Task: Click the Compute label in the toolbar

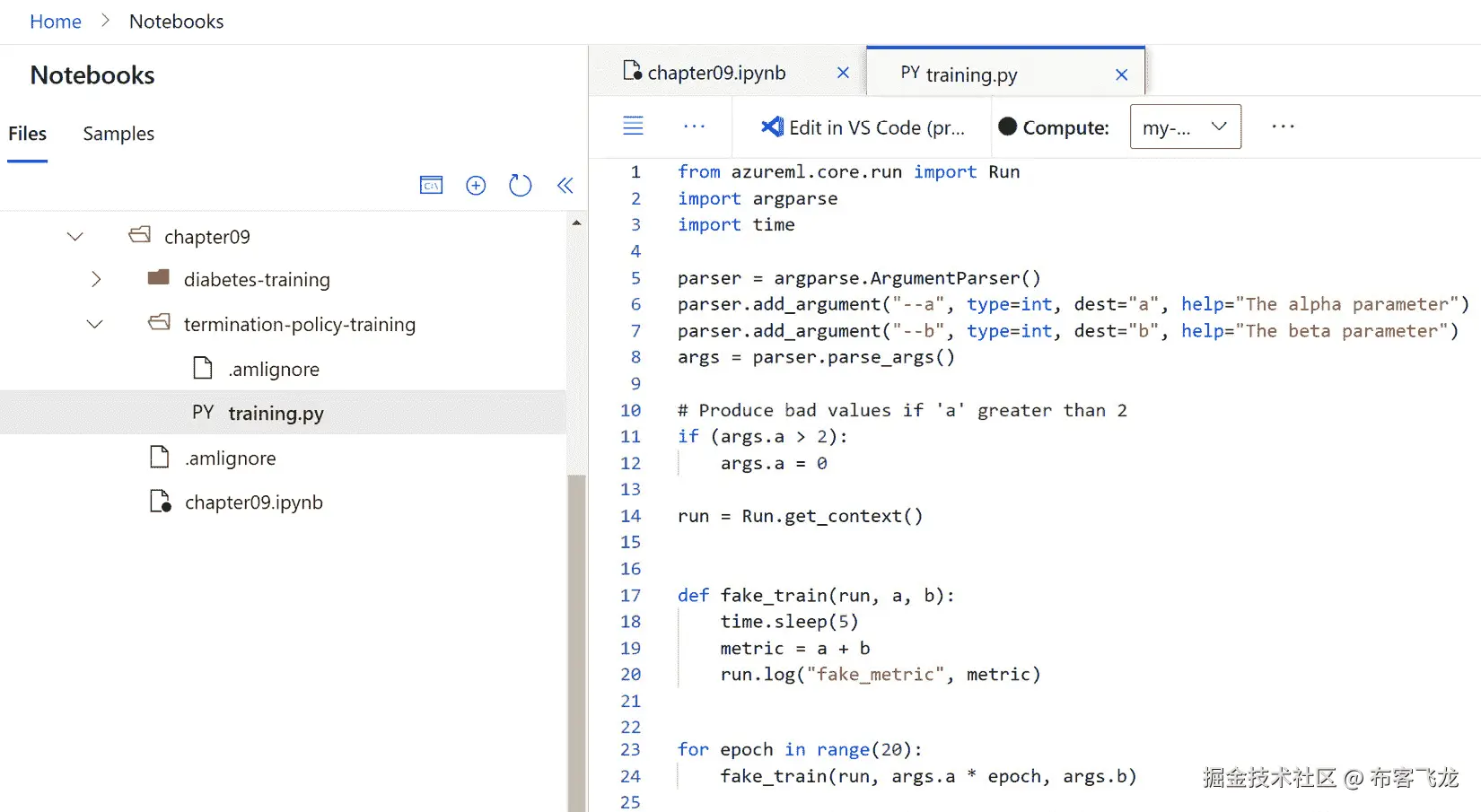Action: coord(1066,127)
